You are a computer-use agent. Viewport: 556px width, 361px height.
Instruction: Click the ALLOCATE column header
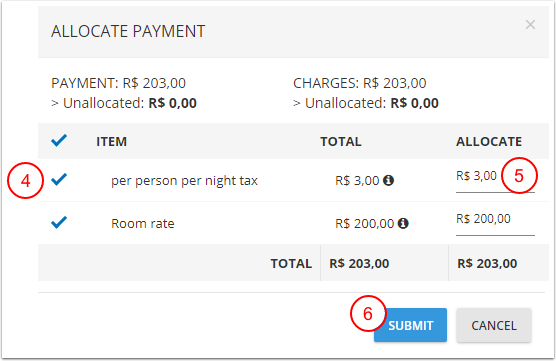coord(489,141)
